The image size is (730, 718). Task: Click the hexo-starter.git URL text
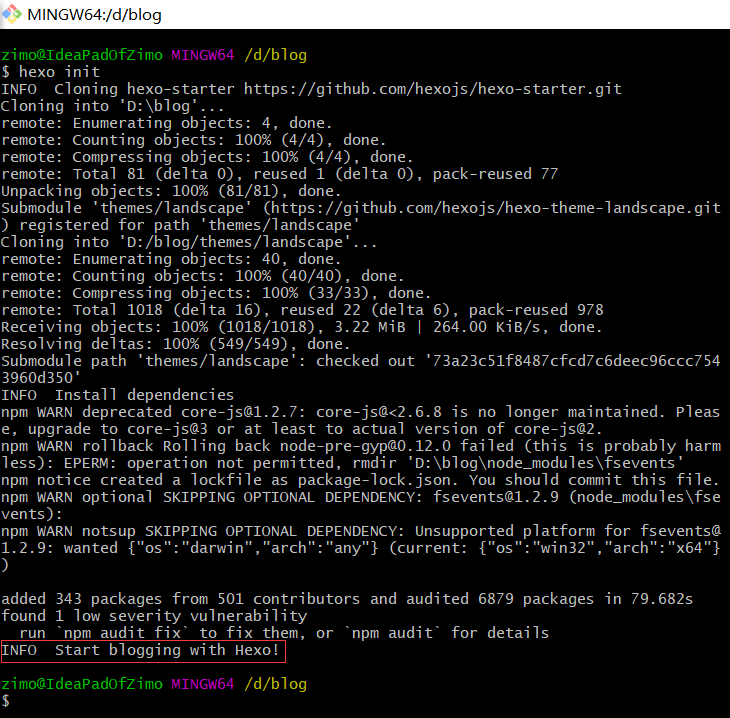pyautogui.click(x=433, y=89)
